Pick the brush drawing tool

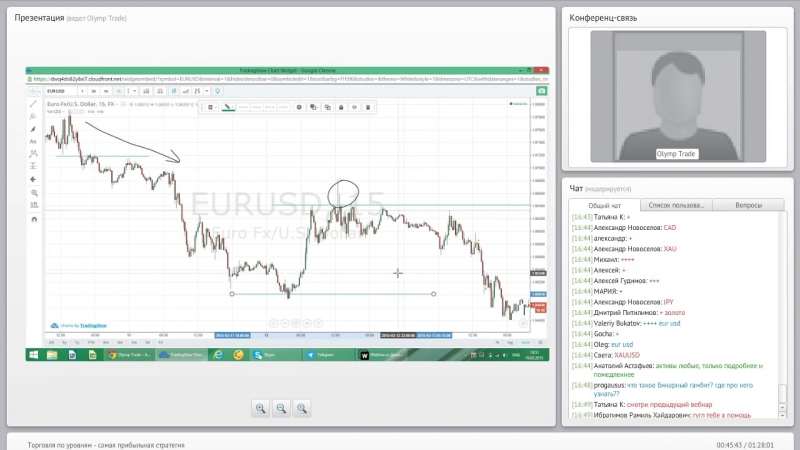tap(33, 128)
